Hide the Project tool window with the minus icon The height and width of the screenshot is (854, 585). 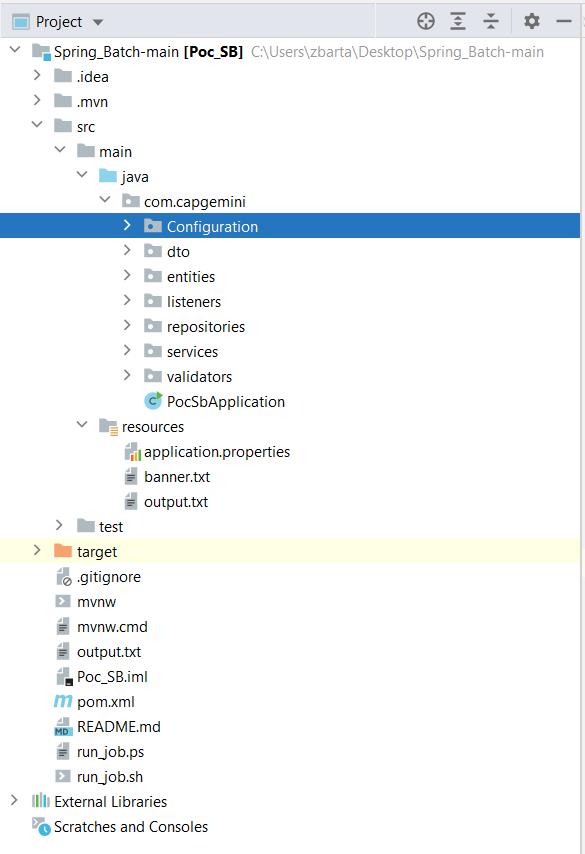[x=564, y=21]
